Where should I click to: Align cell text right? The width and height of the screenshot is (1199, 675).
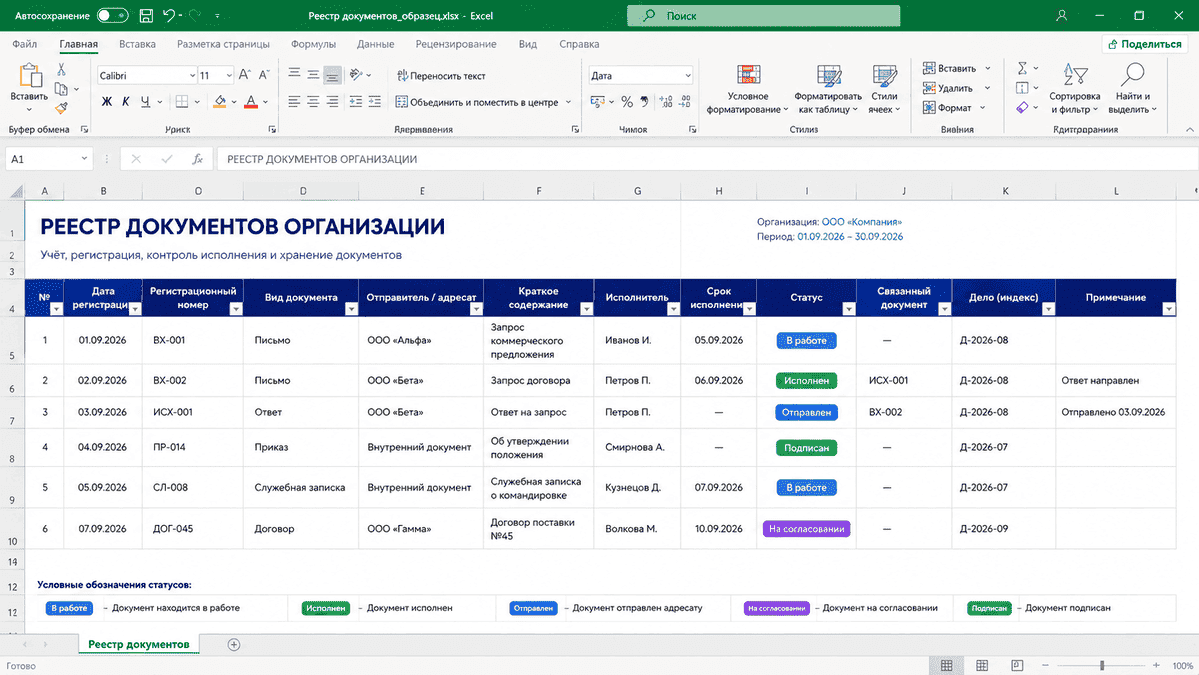[332, 102]
